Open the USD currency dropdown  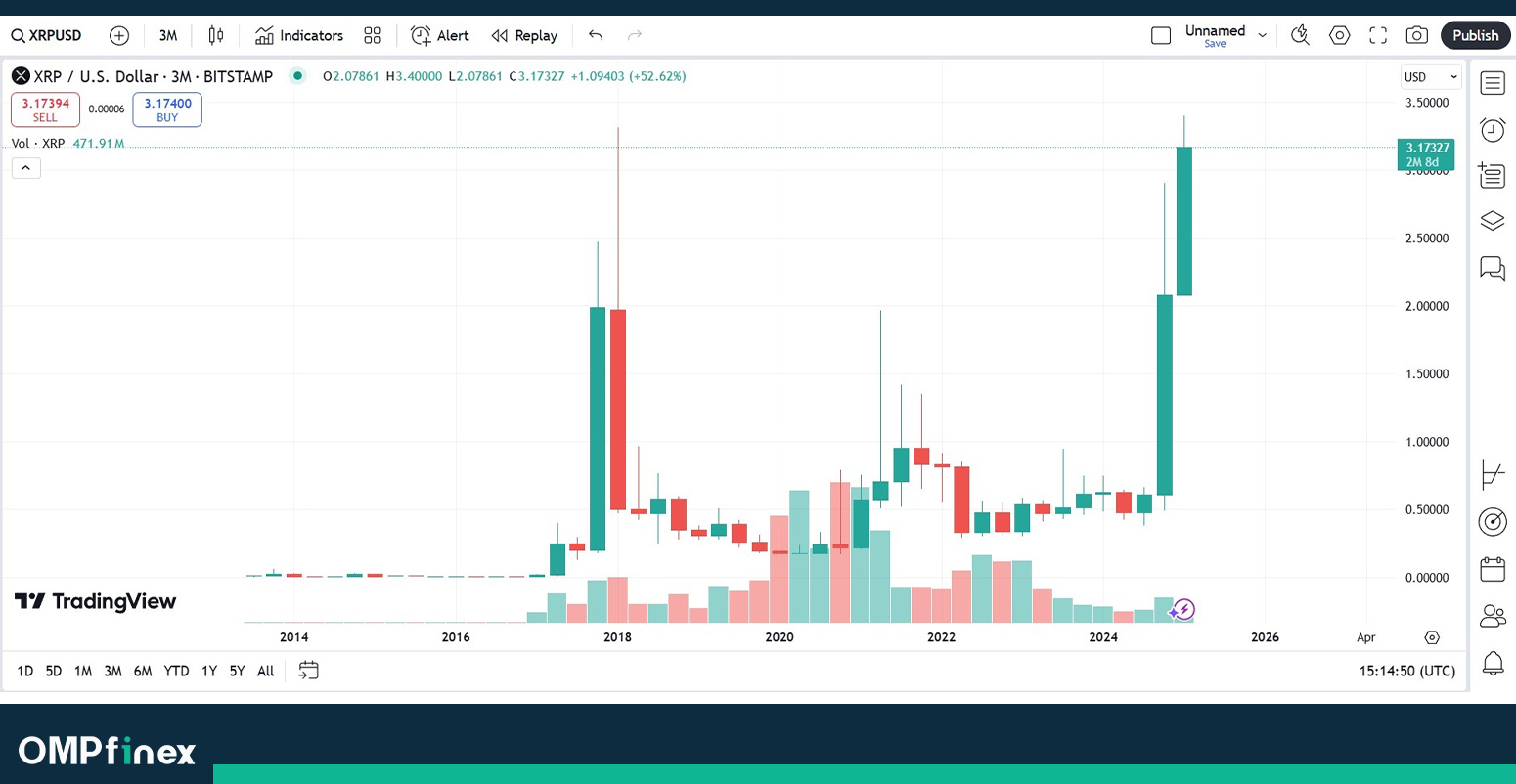click(1431, 77)
